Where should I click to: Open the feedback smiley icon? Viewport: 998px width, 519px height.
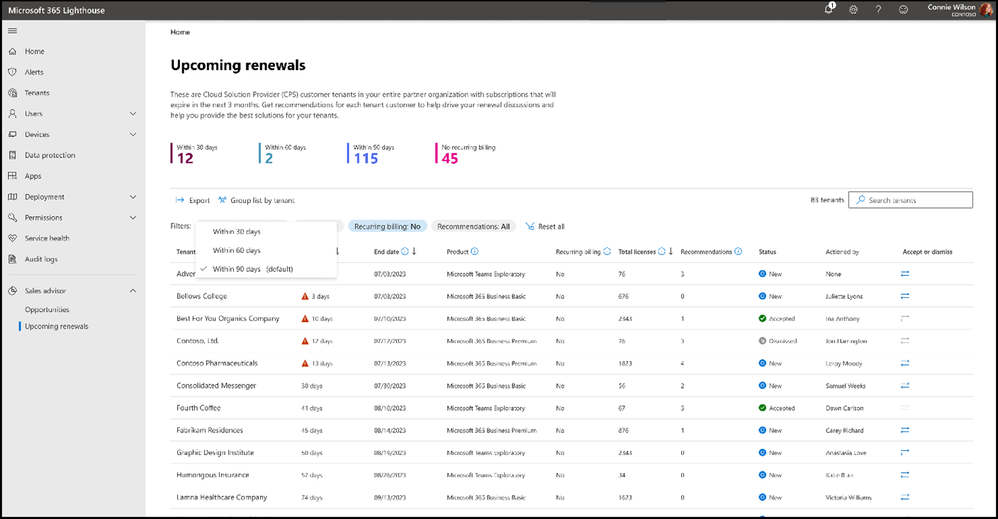pos(903,10)
